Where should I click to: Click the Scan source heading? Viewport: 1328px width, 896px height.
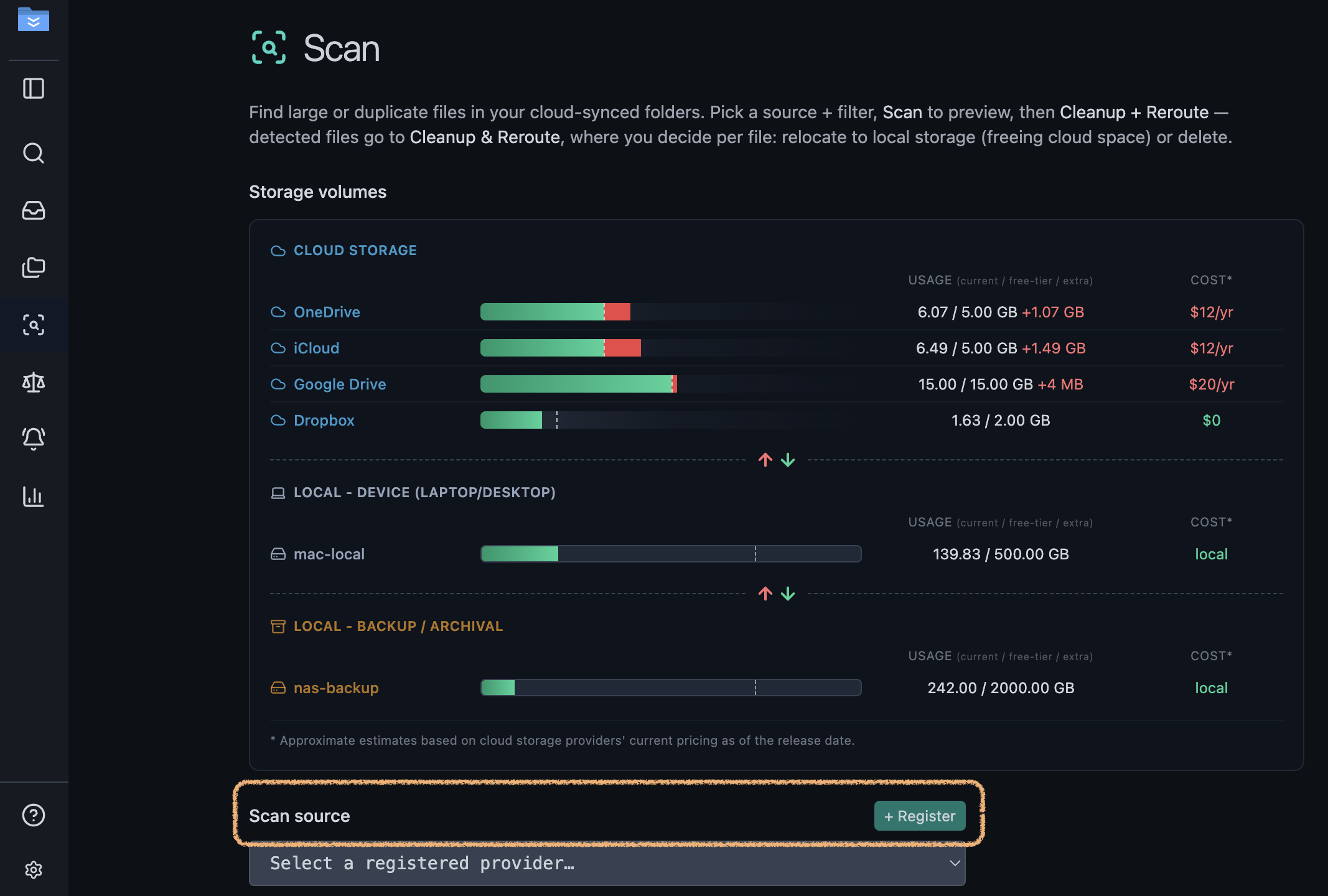pos(299,816)
